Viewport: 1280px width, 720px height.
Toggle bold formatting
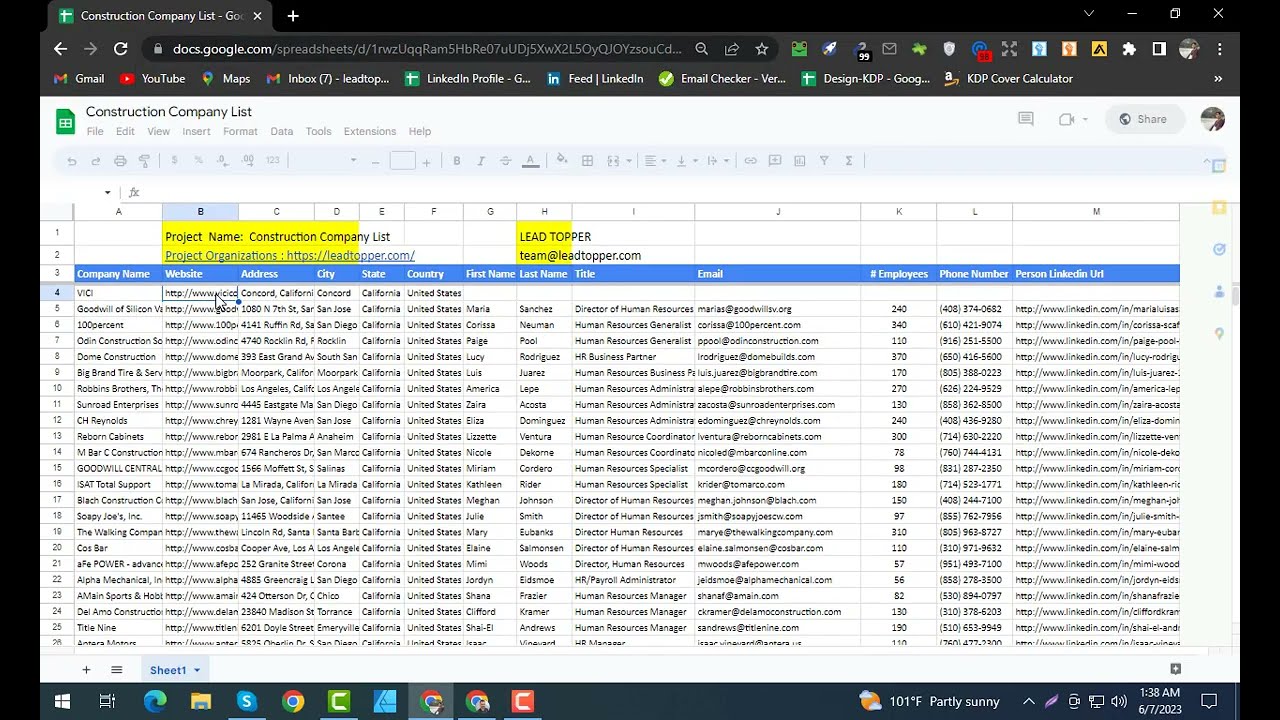(457, 161)
